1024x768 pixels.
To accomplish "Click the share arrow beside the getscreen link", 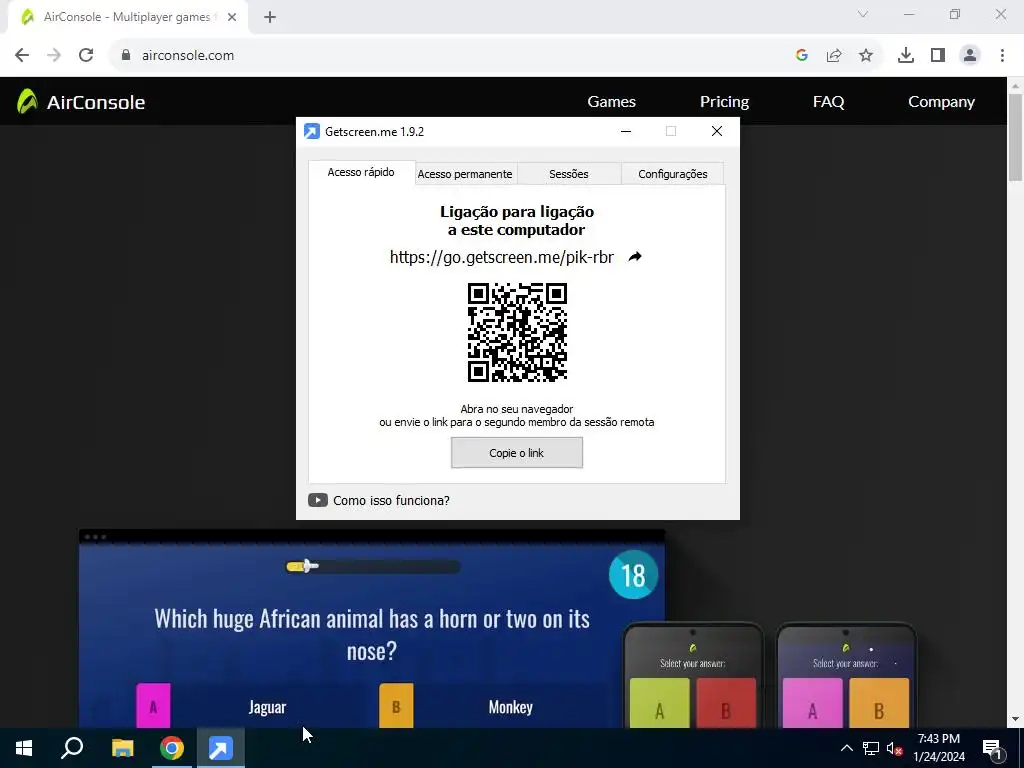I will tap(635, 257).
